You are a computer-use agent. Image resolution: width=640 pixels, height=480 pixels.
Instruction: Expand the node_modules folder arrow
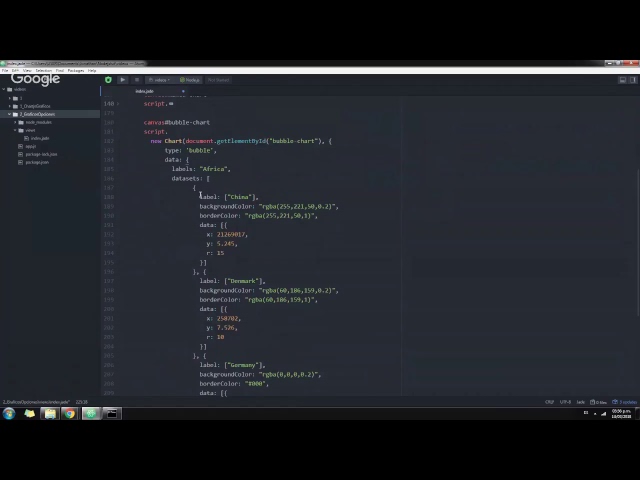16,122
